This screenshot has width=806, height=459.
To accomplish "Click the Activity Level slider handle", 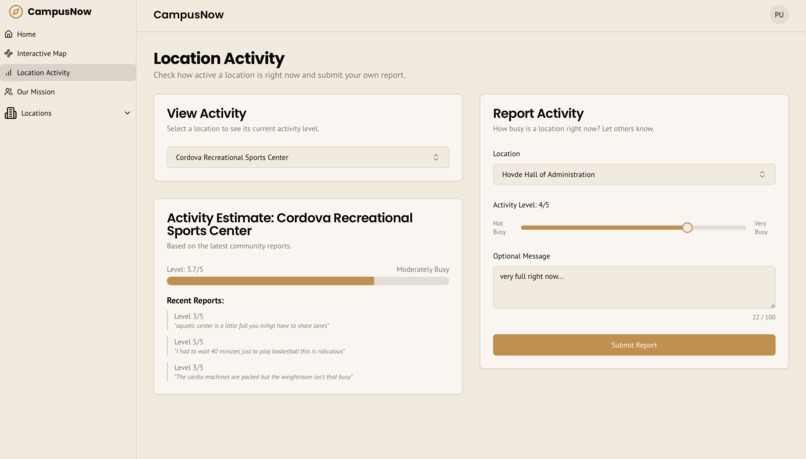I will [687, 227].
